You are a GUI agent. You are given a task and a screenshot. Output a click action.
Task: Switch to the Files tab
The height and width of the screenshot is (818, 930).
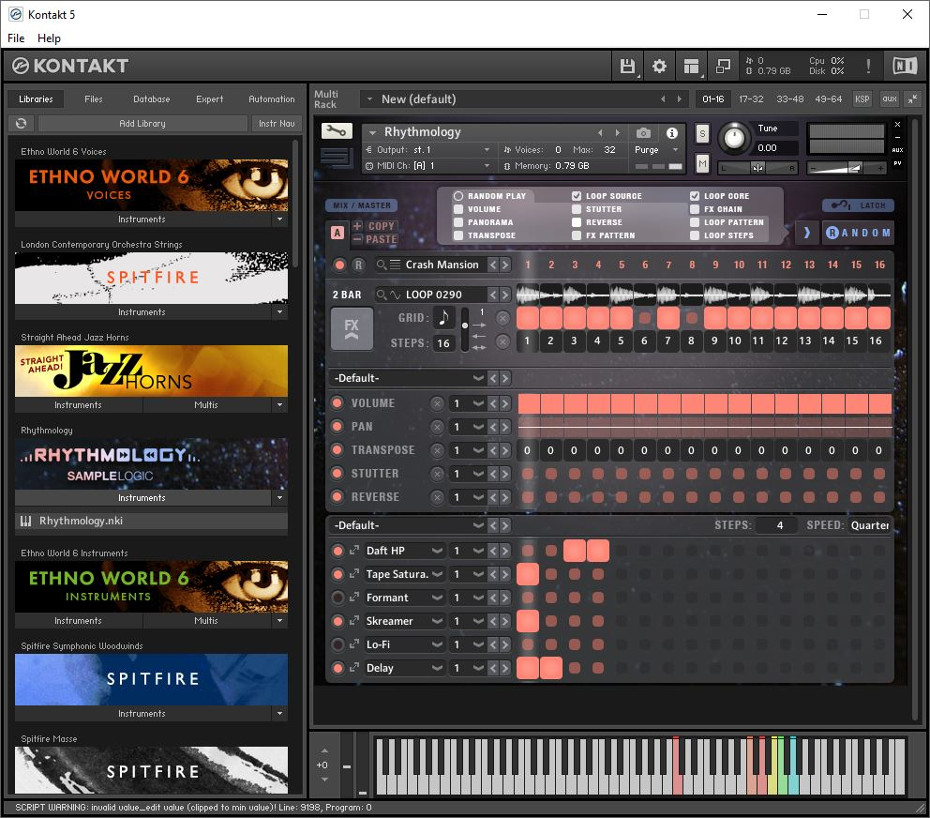pyautogui.click(x=93, y=99)
